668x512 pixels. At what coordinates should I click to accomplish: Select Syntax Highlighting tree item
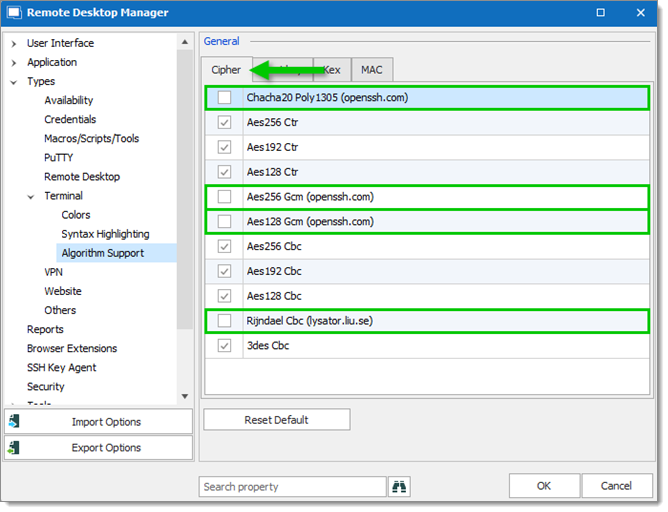click(x=105, y=234)
